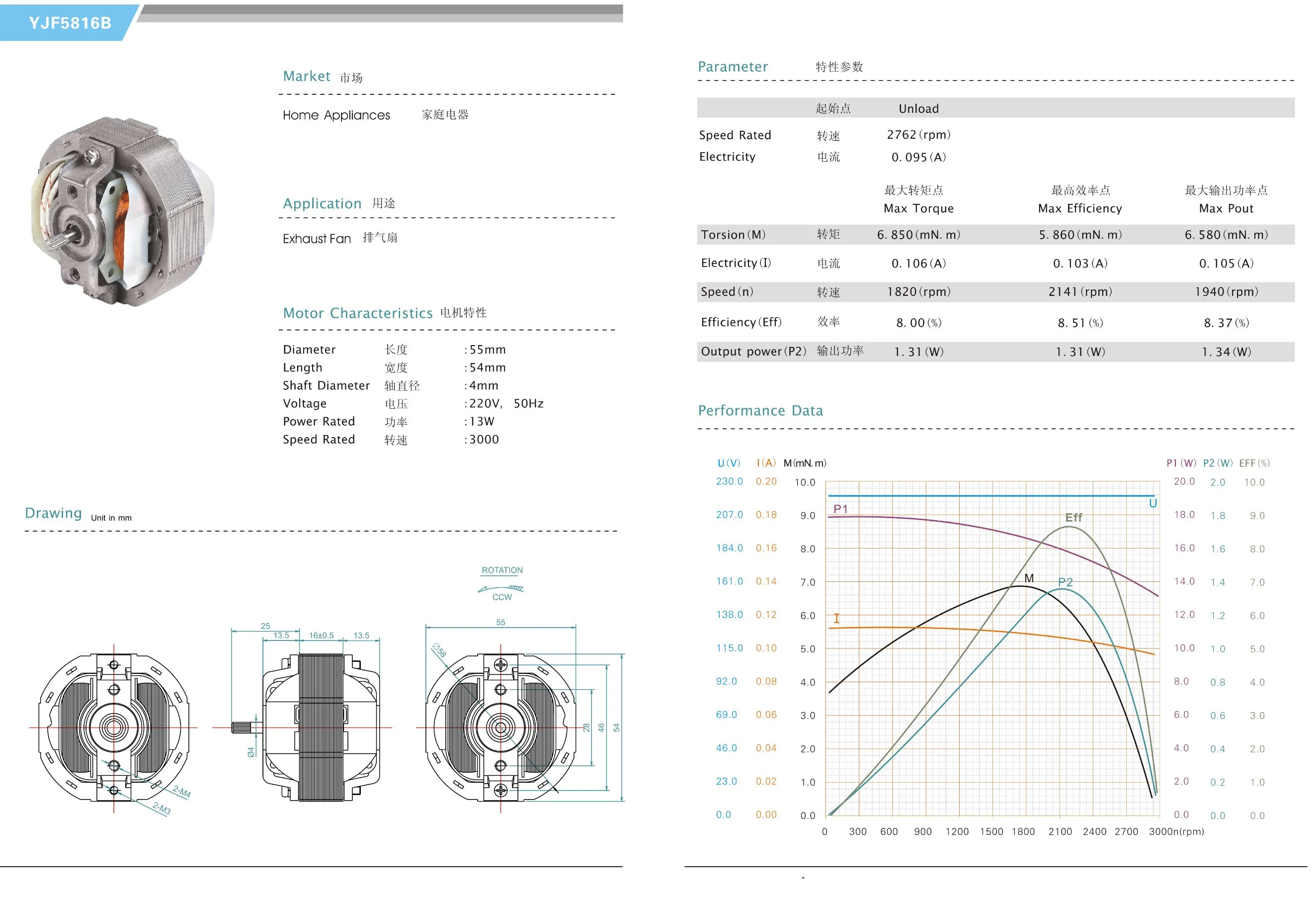This screenshot has width=1316, height=901.
Task: Click the M (mN.m) axis label
Action: [804, 463]
